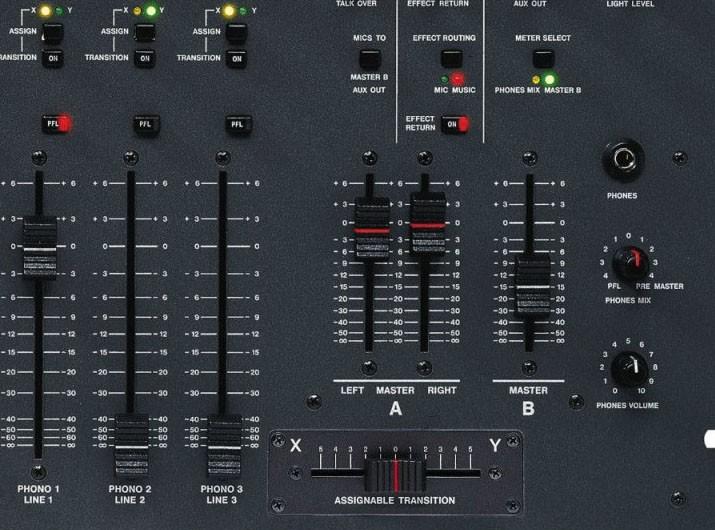Toggle PHONO 3 channel TRANSITION ON switch
715x530 pixels.
click(x=237, y=59)
